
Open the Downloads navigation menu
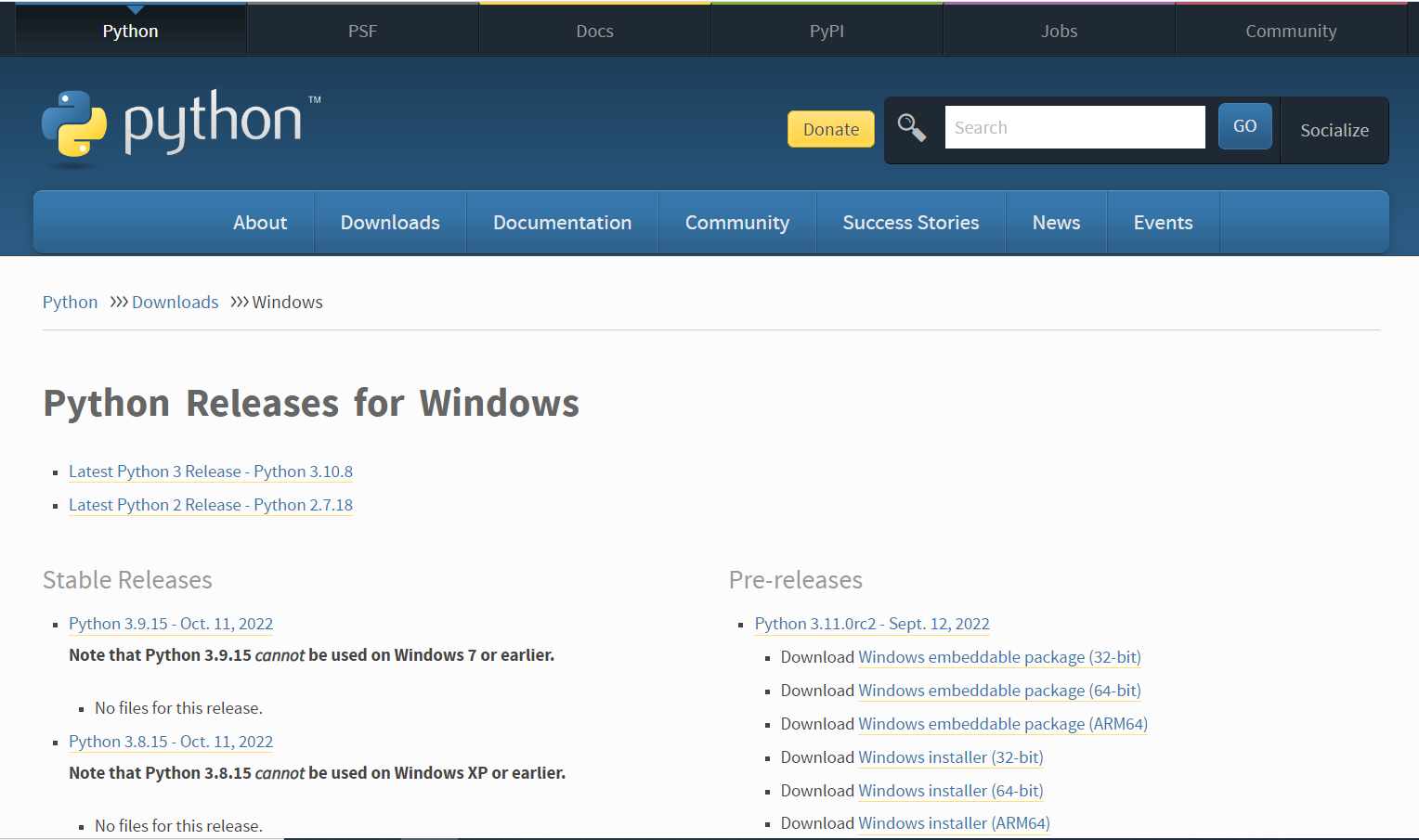pos(390,223)
